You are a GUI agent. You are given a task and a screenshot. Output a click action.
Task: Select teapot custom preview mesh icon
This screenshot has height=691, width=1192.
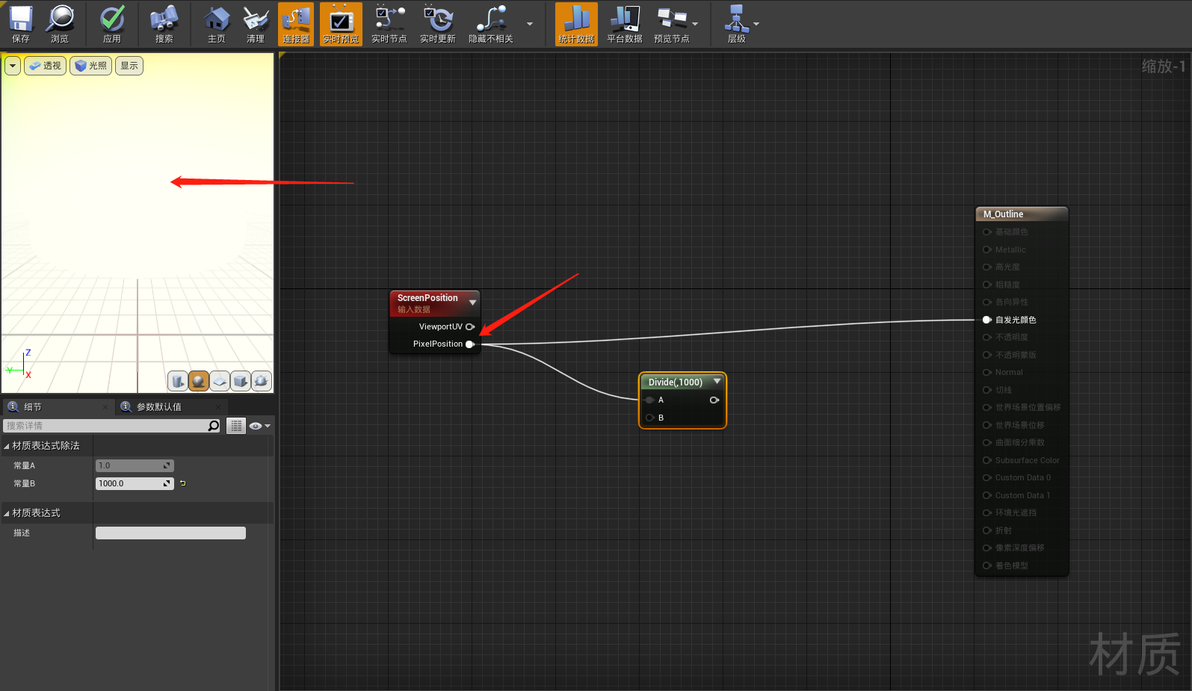click(x=261, y=381)
